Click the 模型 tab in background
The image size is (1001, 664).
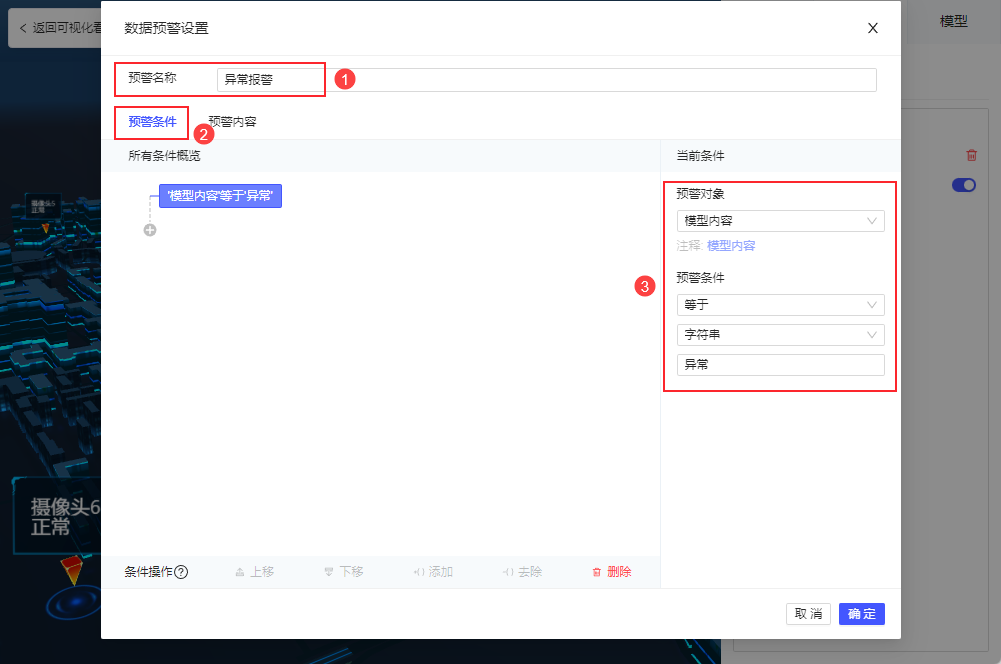coord(954,21)
